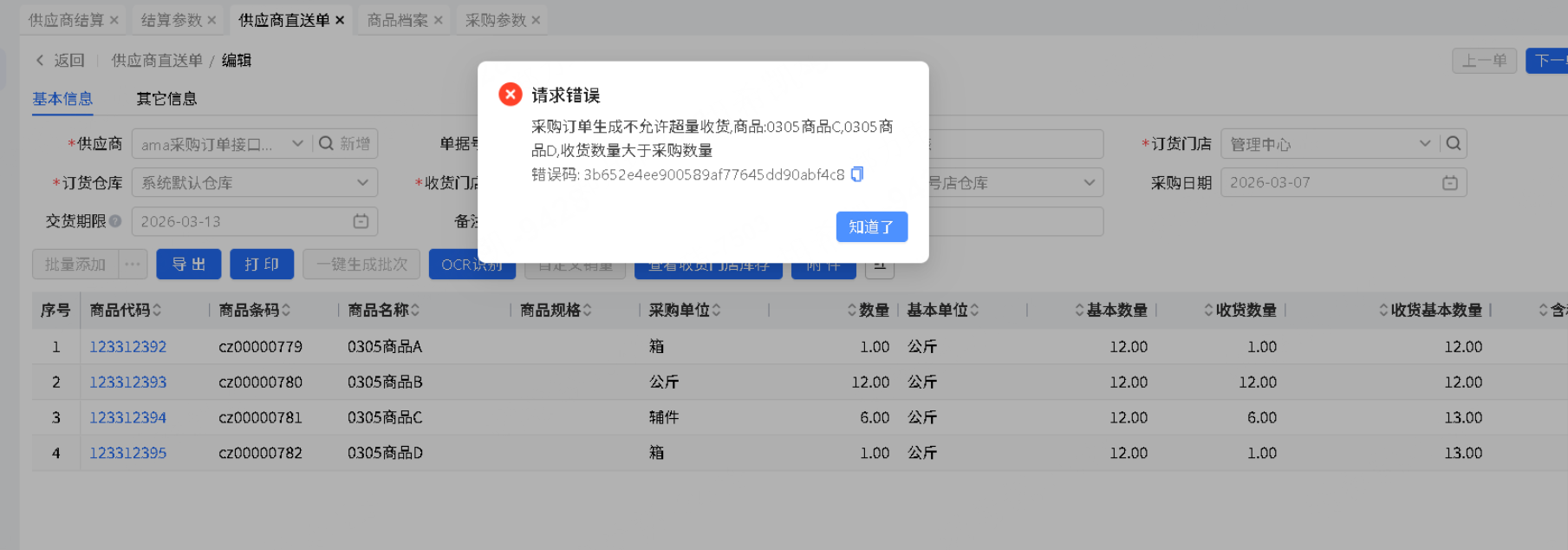Click the 交货期限 help icon
The image size is (1568, 550).
115,221
